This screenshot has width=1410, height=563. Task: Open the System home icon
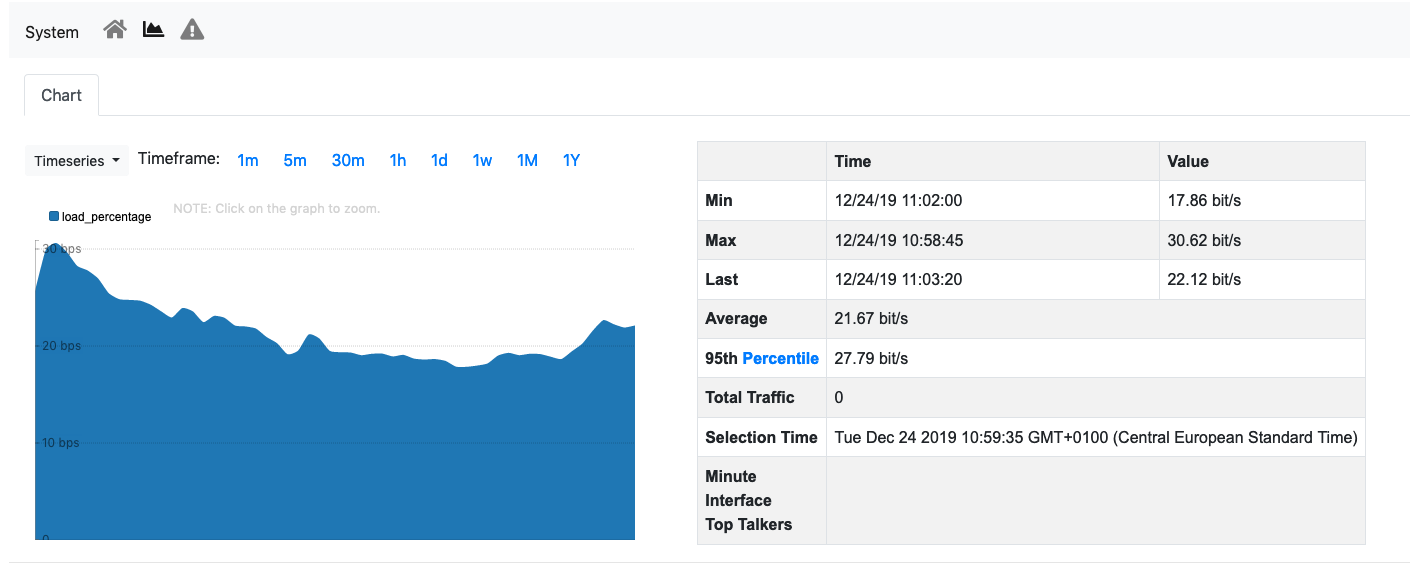tap(115, 30)
